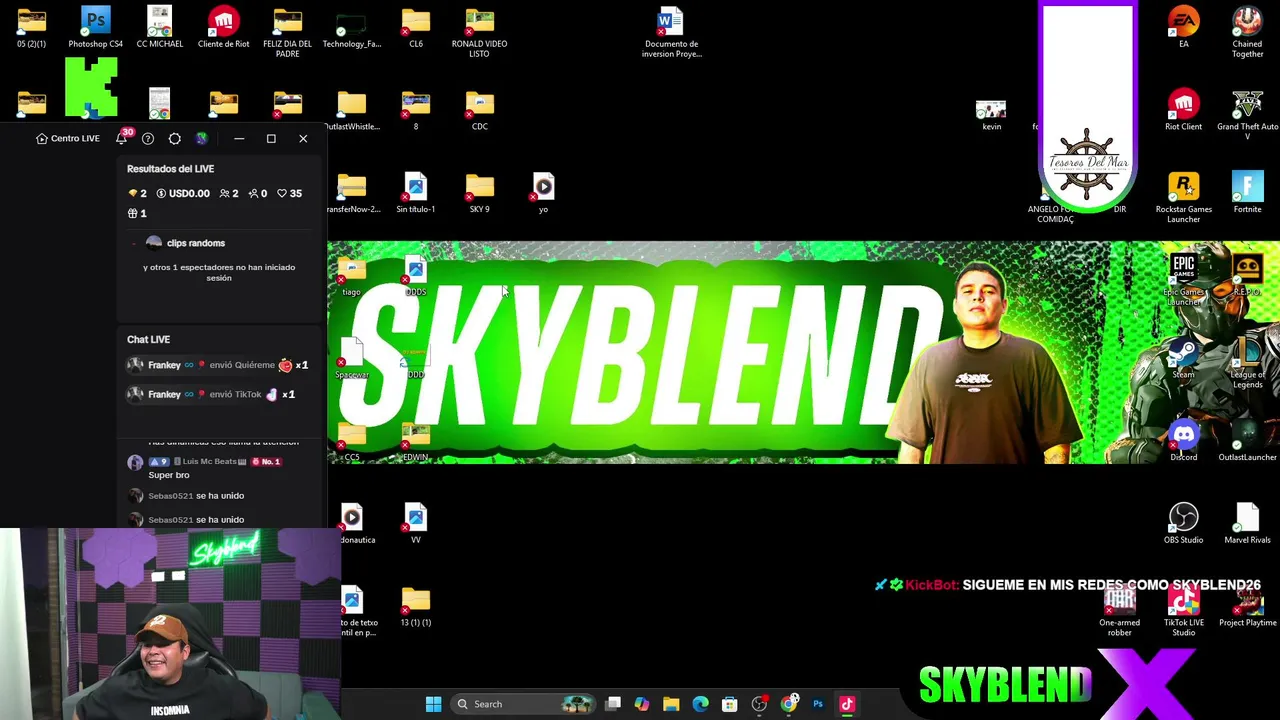
Task: Select the 13 (1) (1) folder
Action: pyautogui.click(x=415, y=607)
